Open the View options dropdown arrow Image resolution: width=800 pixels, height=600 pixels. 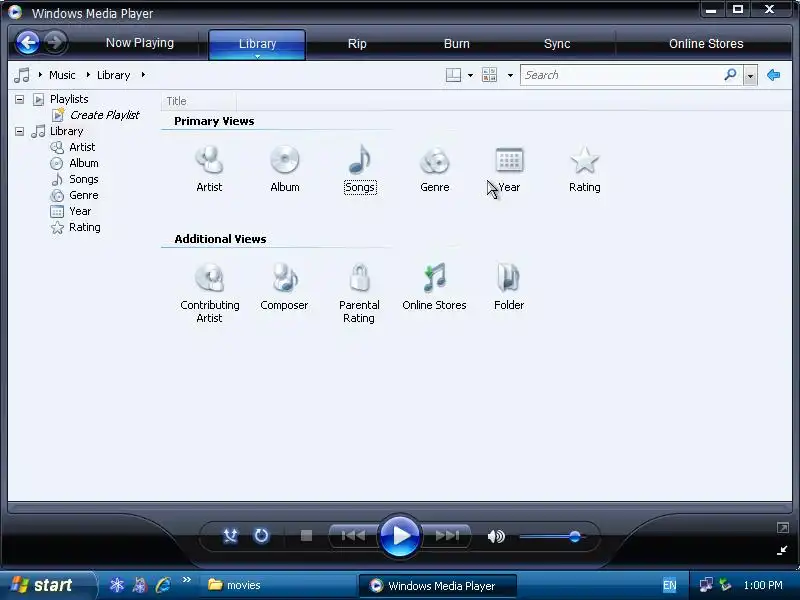click(x=510, y=76)
